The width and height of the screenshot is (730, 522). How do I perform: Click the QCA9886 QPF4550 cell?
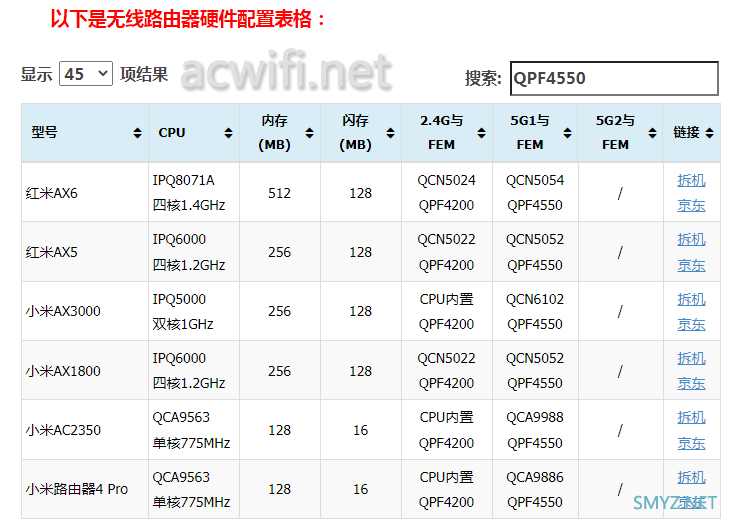[535, 489]
